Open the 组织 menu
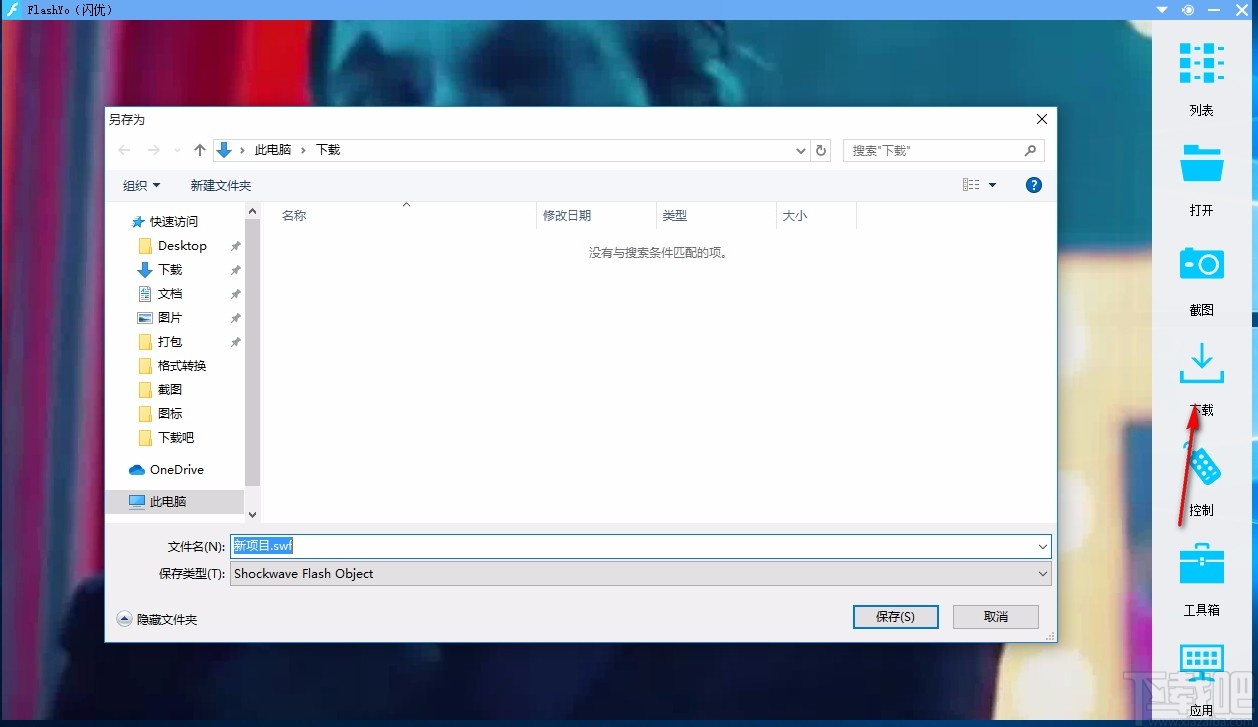The image size is (1258, 727). (141, 184)
